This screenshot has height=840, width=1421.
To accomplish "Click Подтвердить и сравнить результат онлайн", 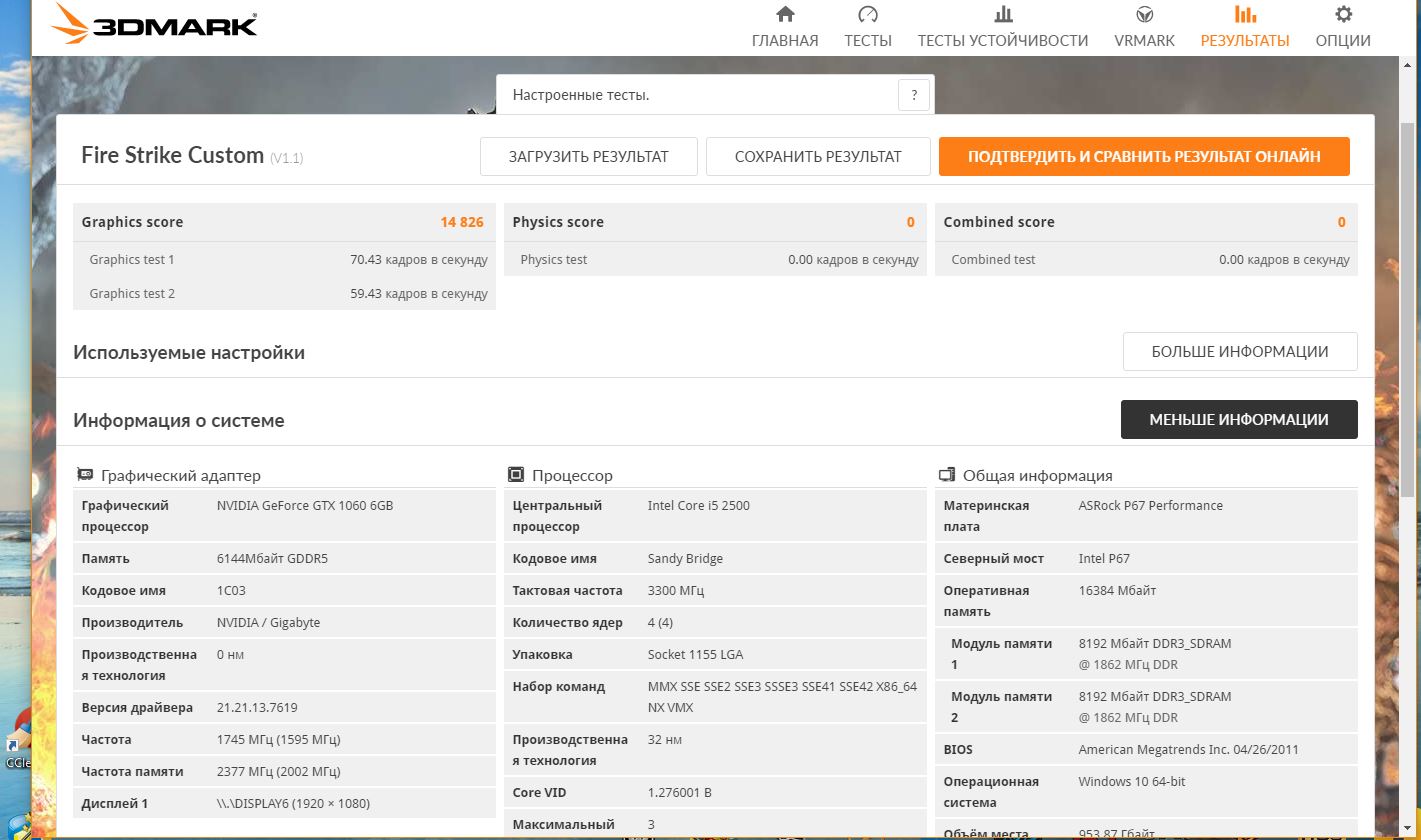I will 1144,157.
